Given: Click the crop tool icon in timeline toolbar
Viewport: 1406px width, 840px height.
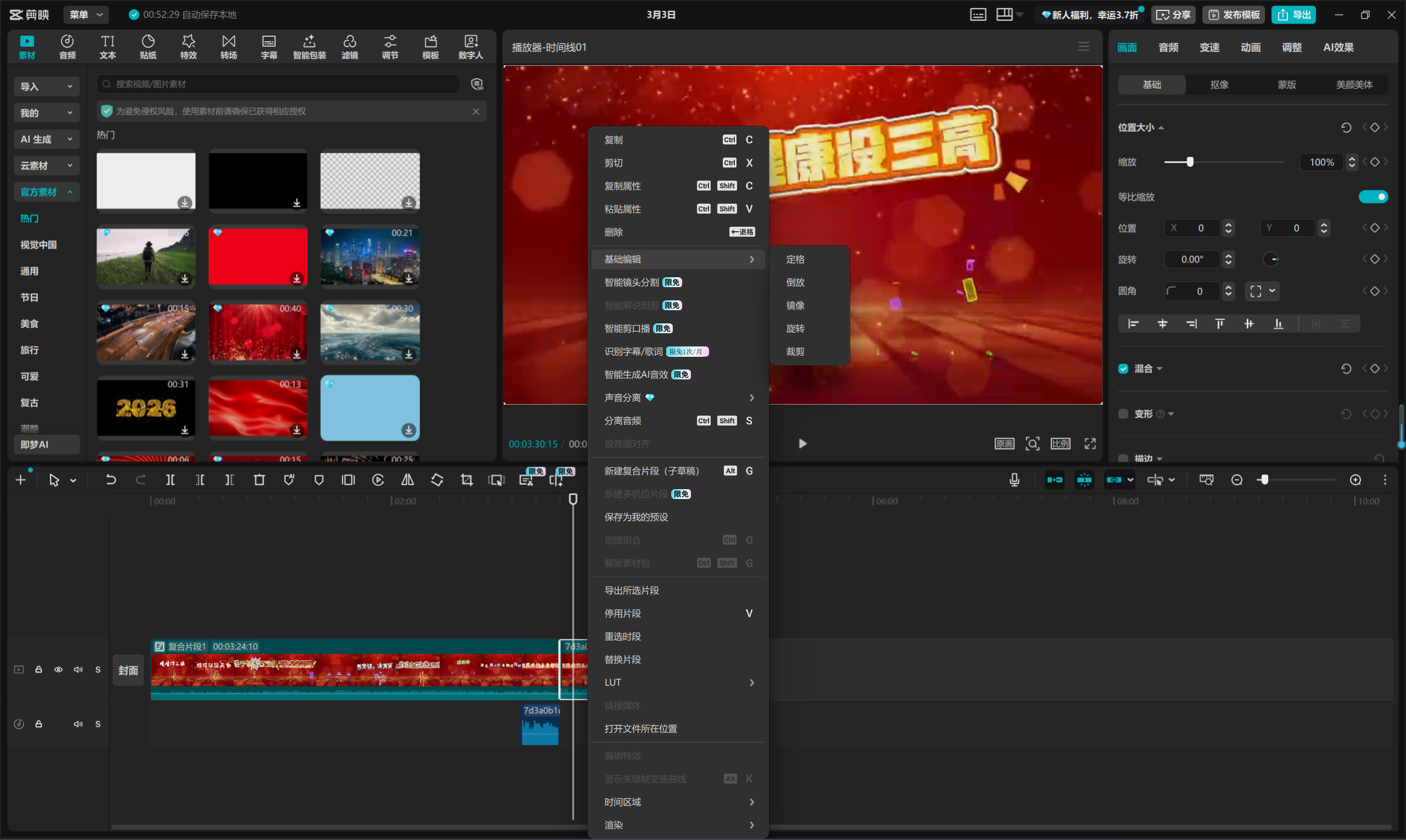Looking at the screenshot, I should [x=467, y=480].
